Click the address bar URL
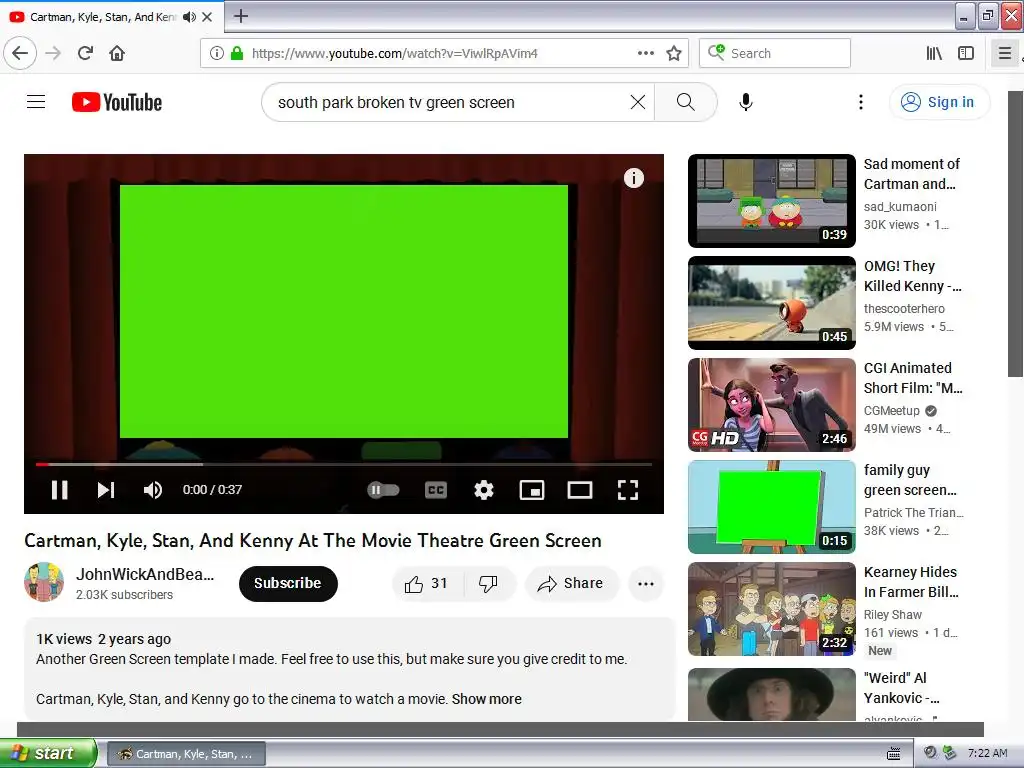This screenshot has width=1024, height=768. coord(394,53)
